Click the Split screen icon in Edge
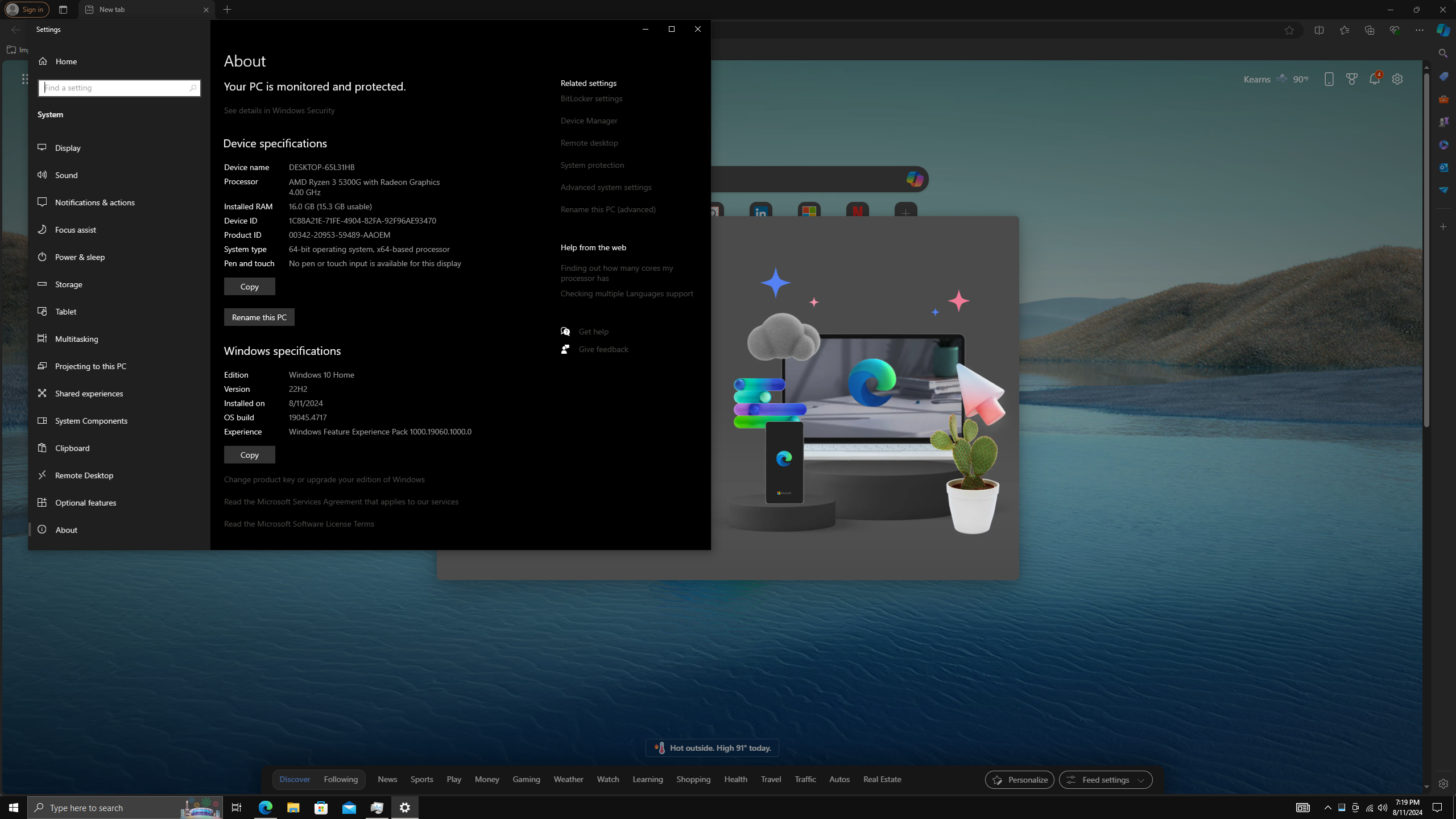This screenshot has width=1456, height=819. [x=1319, y=30]
